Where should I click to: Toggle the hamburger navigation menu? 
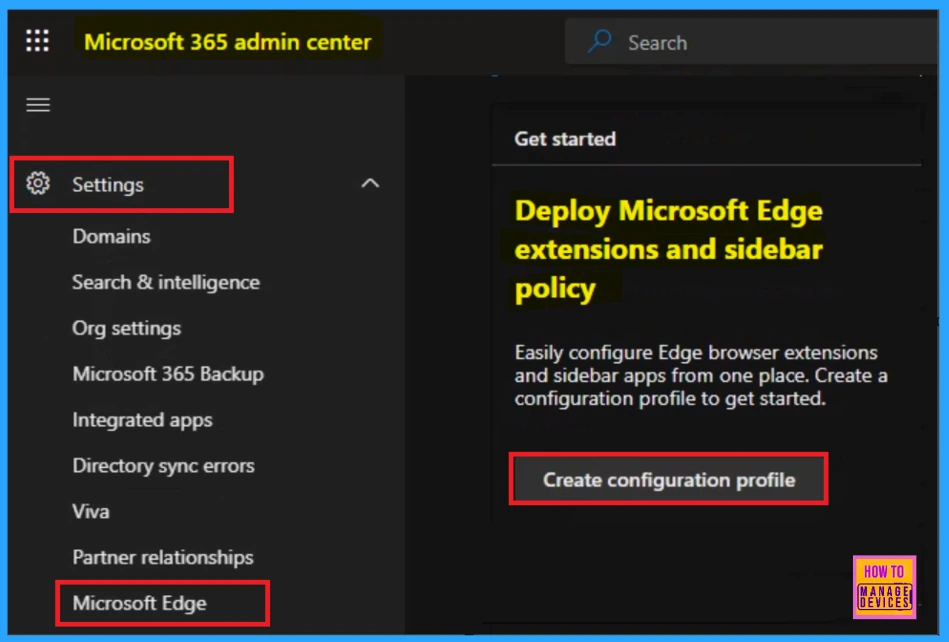pyautogui.click(x=38, y=105)
